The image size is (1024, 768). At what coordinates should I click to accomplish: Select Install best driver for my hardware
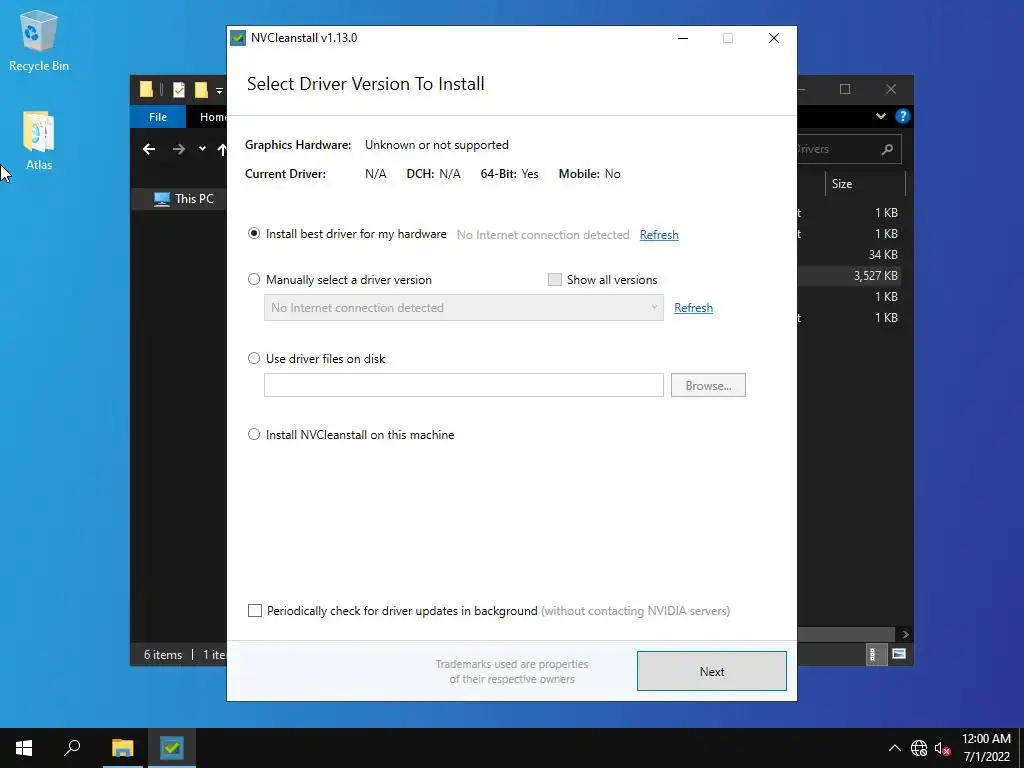pos(347,234)
